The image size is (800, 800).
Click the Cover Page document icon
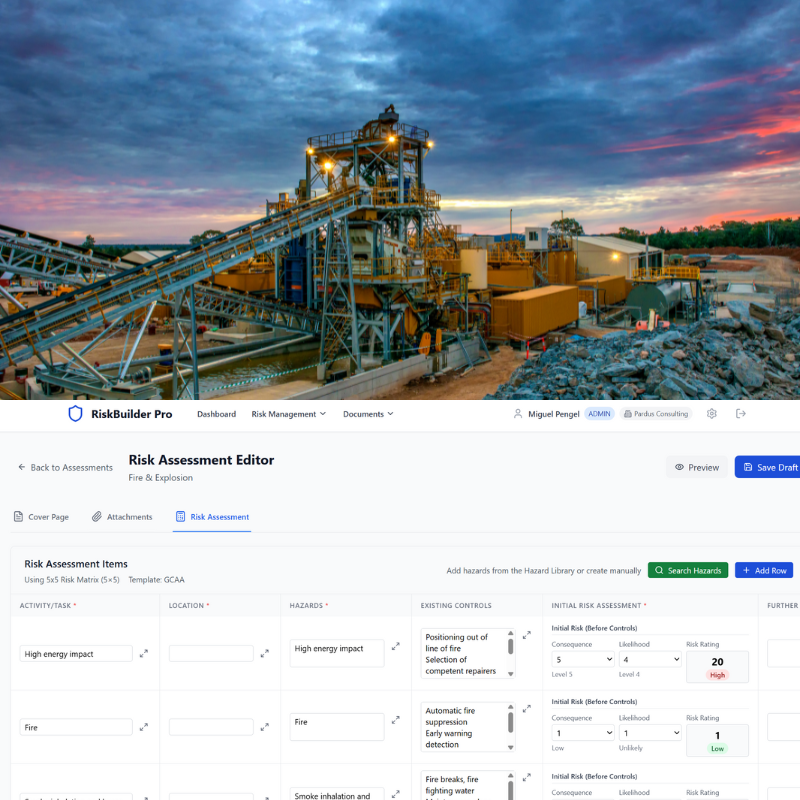[18, 516]
